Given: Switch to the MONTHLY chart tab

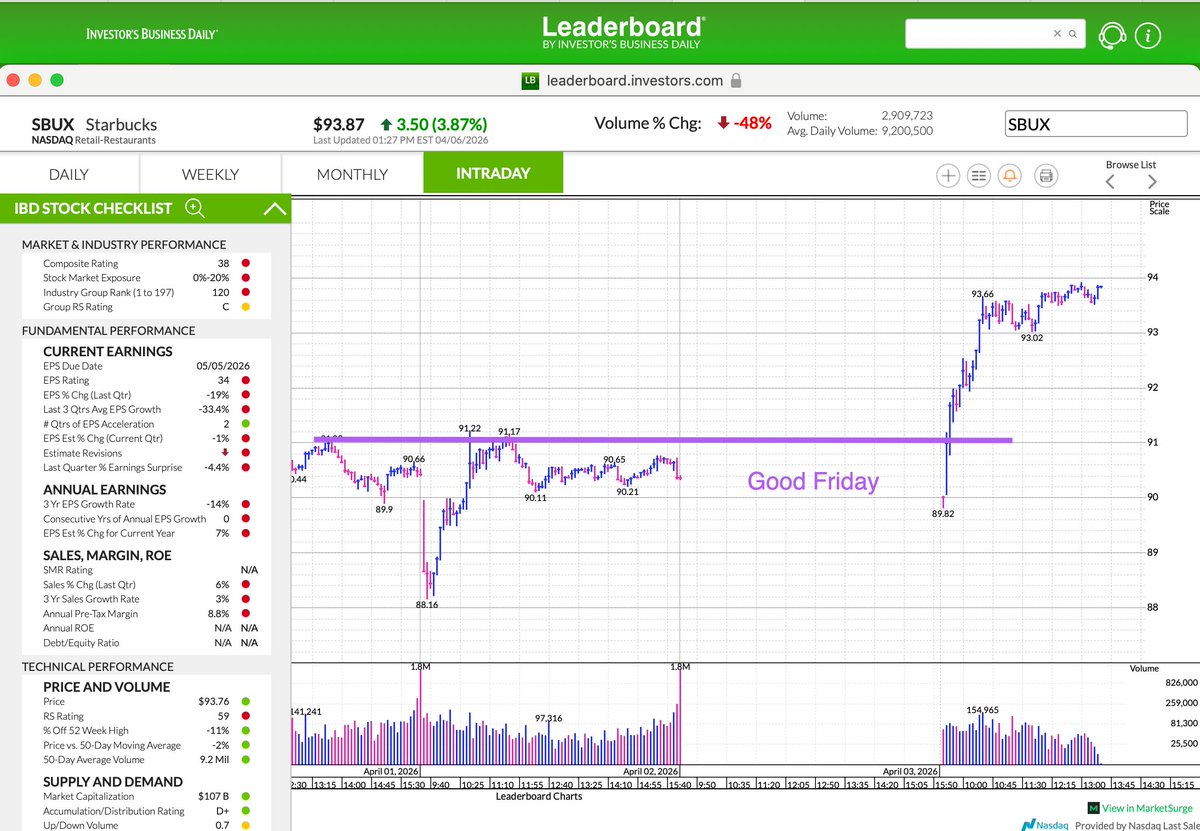Looking at the screenshot, I should [x=352, y=174].
